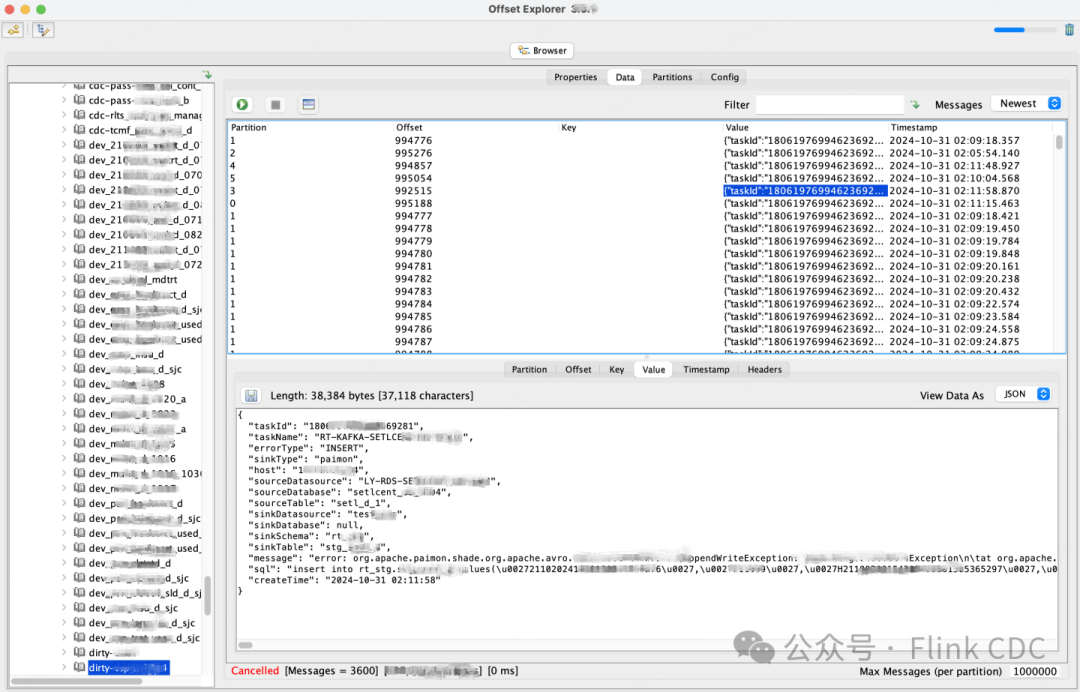The height and width of the screenshot is (692, 1080).
Task: Expand the dev topic ending in 072
Action: pos(64,264)
